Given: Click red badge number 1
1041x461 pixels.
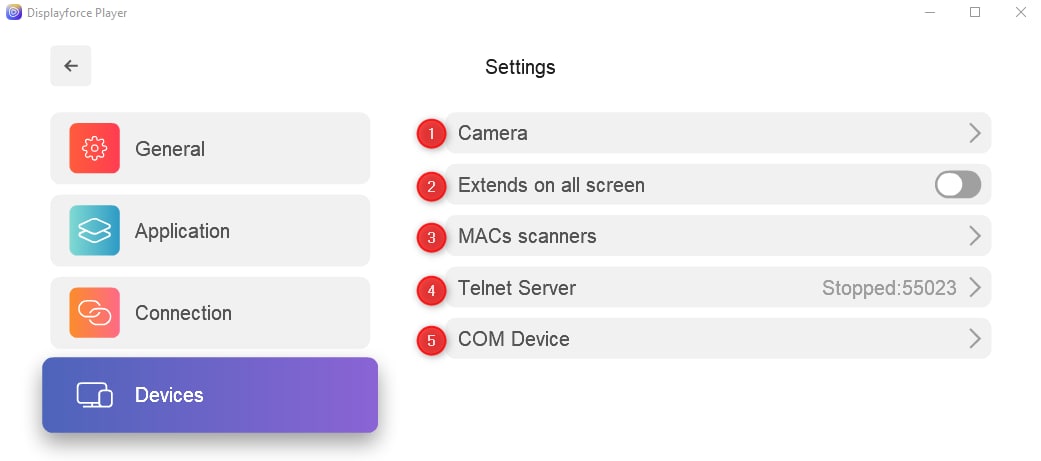Looking at the screenshot, I should pos(432,134).
